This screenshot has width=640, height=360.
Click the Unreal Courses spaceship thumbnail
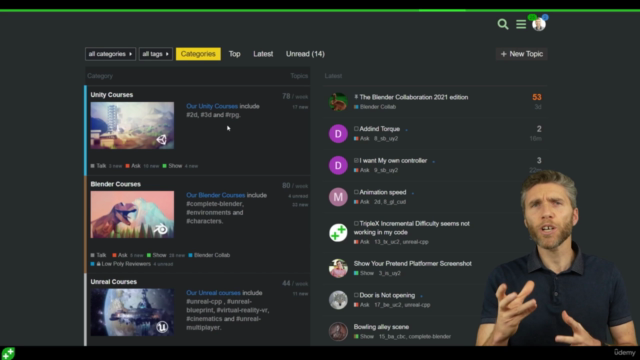[x=132, y=312]
